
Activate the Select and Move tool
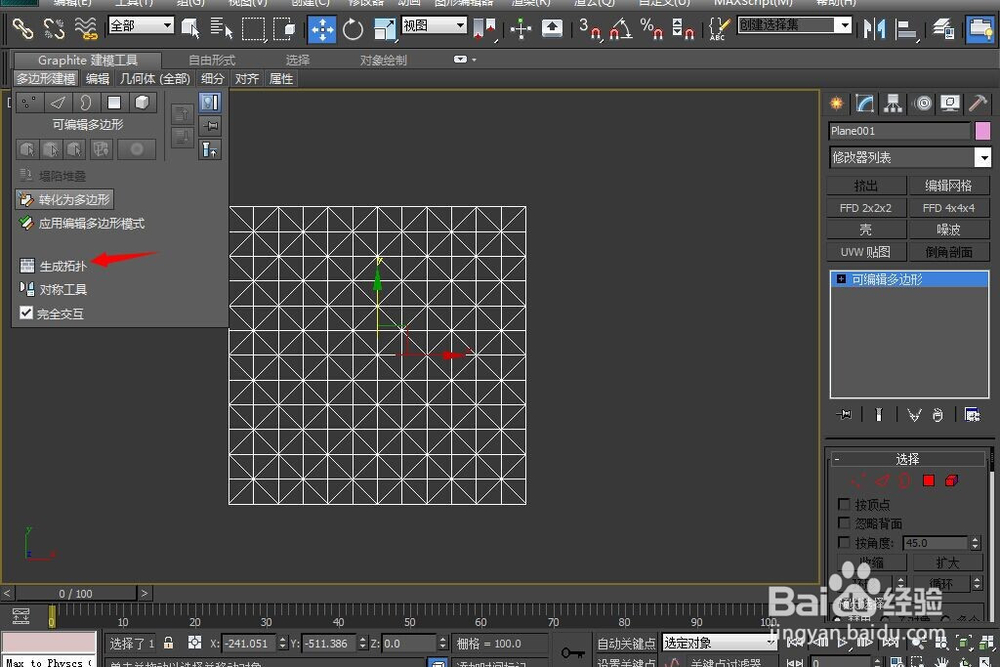click(322, 29)
